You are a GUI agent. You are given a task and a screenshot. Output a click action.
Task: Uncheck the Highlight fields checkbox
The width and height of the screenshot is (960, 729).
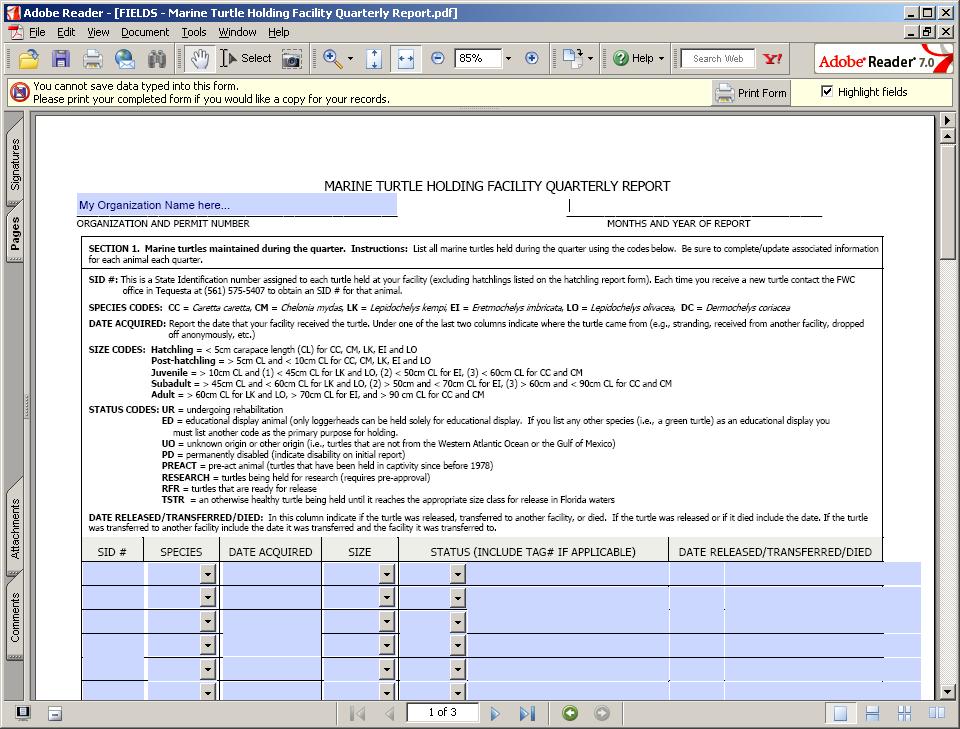[827, 91]
